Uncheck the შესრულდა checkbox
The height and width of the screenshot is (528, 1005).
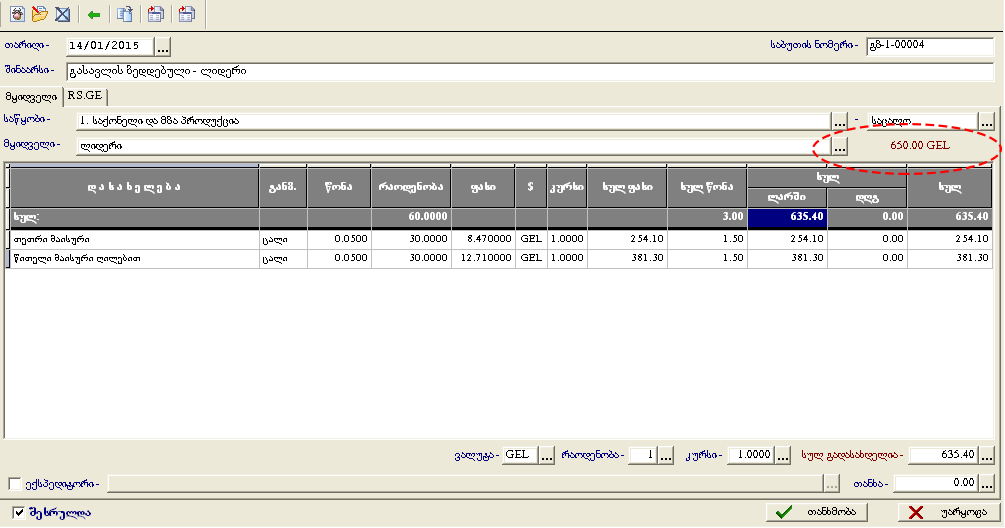[x=19, y=513]
